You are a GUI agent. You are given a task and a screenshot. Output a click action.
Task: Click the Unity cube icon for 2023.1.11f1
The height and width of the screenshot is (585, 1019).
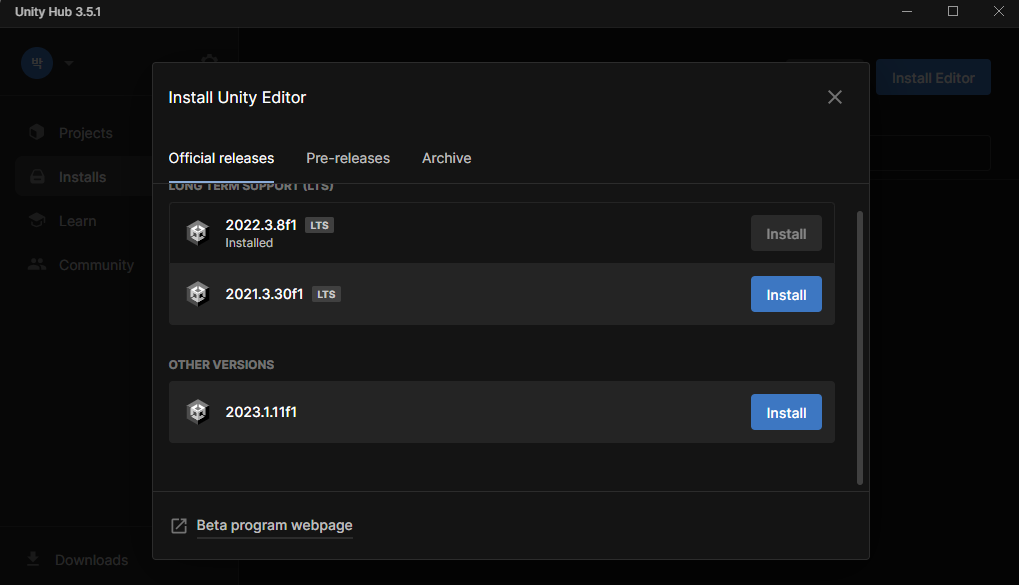coord(198,411)
